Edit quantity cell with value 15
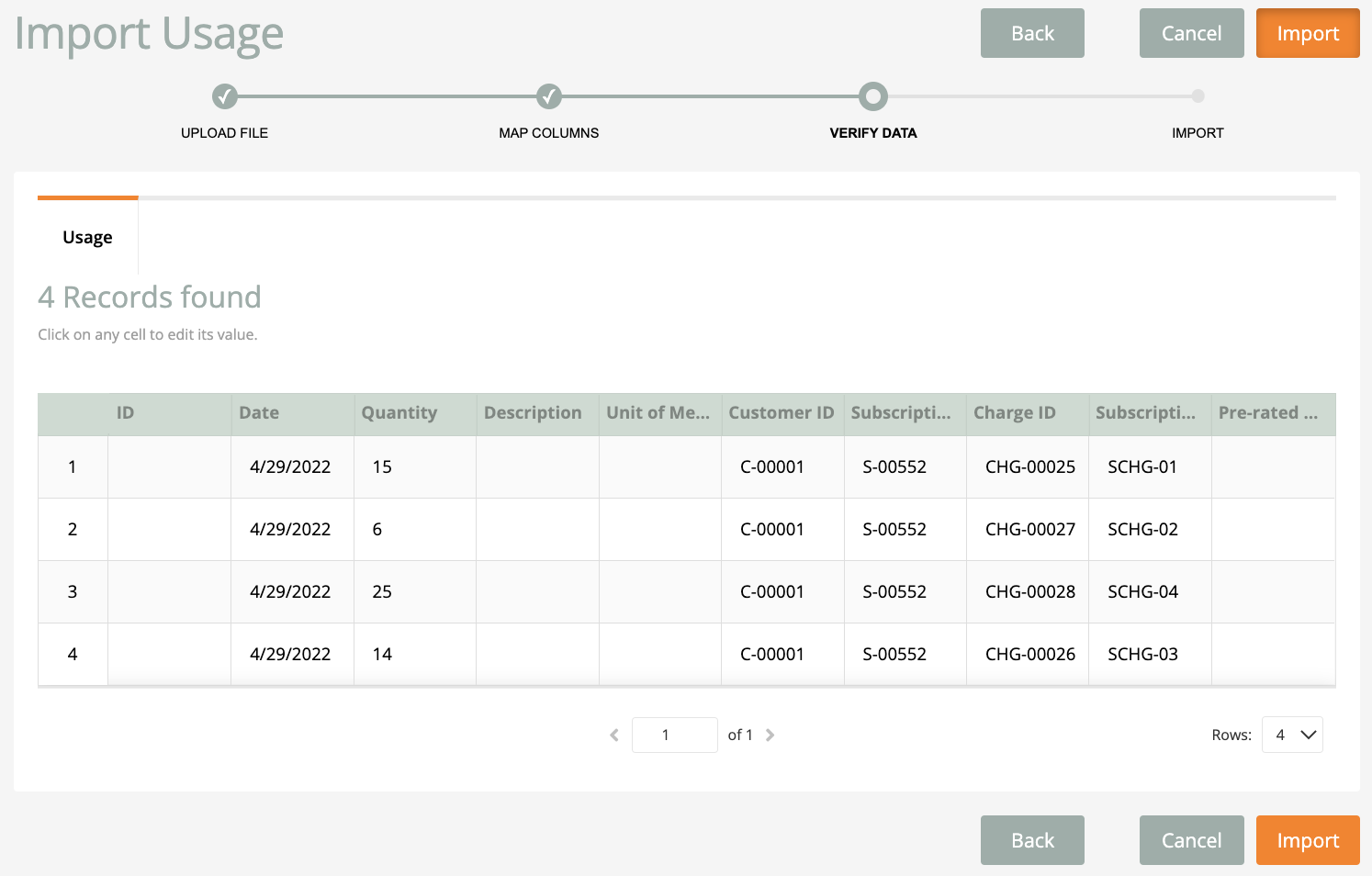 coord(415,466)
